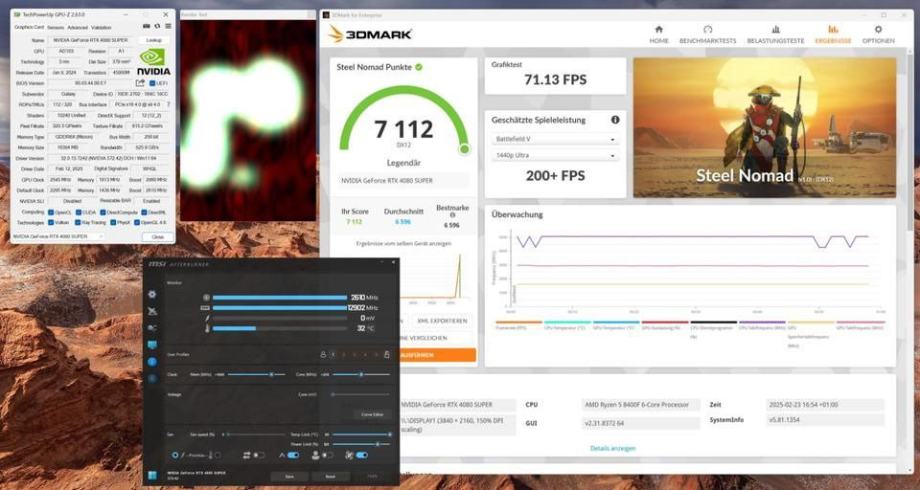Image resolution: width=920 pixels, height=490 pixels.
Task: Click the Geschätzte Spieleleistung info icon
Action: [615, 120]
